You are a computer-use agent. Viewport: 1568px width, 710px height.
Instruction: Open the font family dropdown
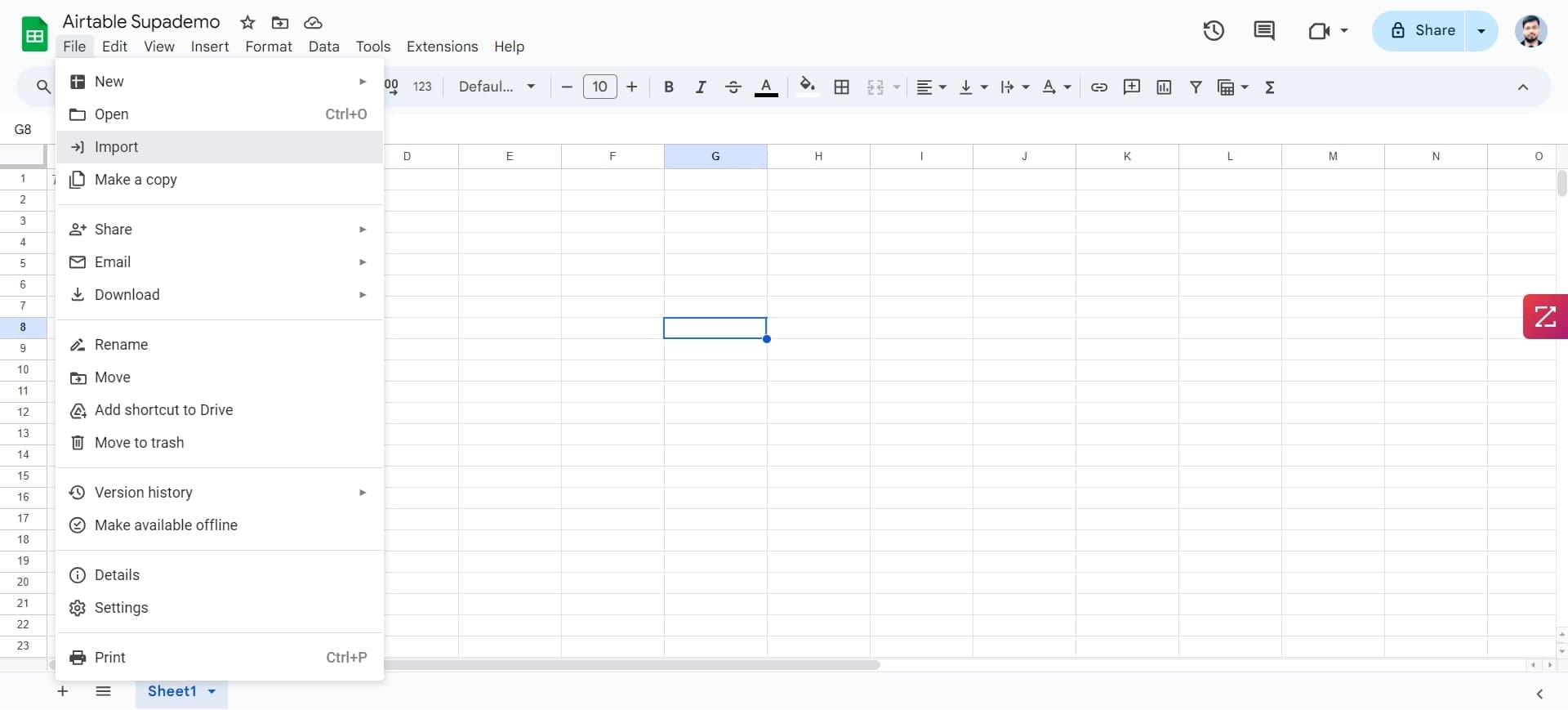[x=497, y=87]
